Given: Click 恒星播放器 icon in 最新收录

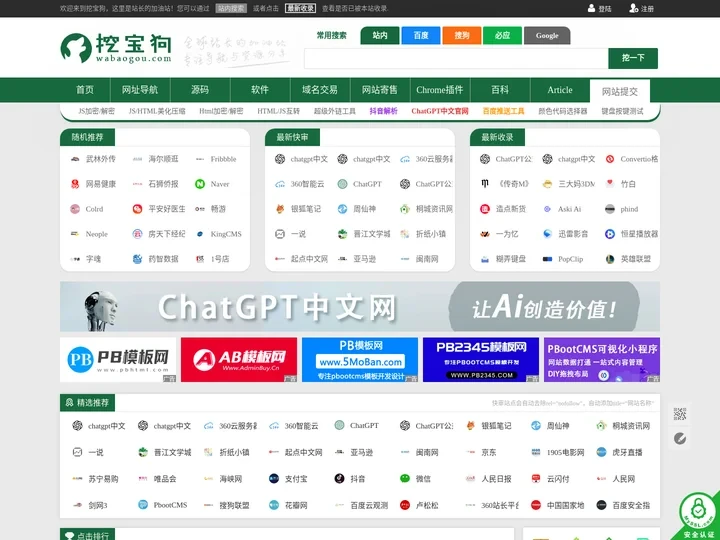Looking at the screenshot, I should click(610, 234).
